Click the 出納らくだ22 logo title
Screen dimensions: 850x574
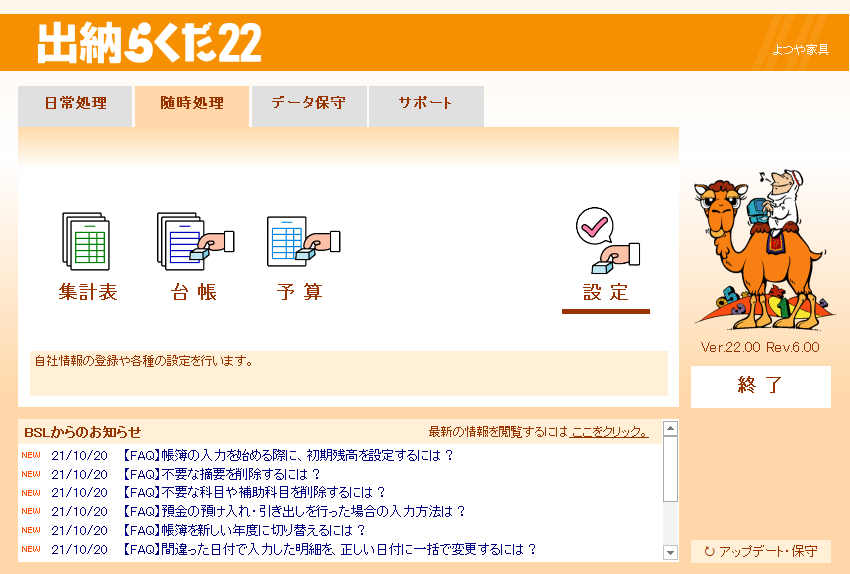(x=150, y=43)
